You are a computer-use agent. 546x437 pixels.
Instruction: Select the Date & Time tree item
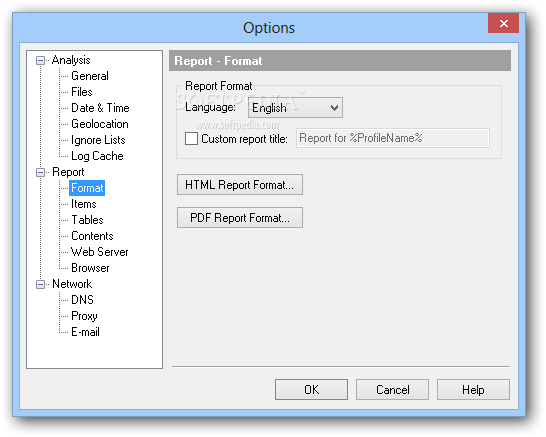(100, 108)
